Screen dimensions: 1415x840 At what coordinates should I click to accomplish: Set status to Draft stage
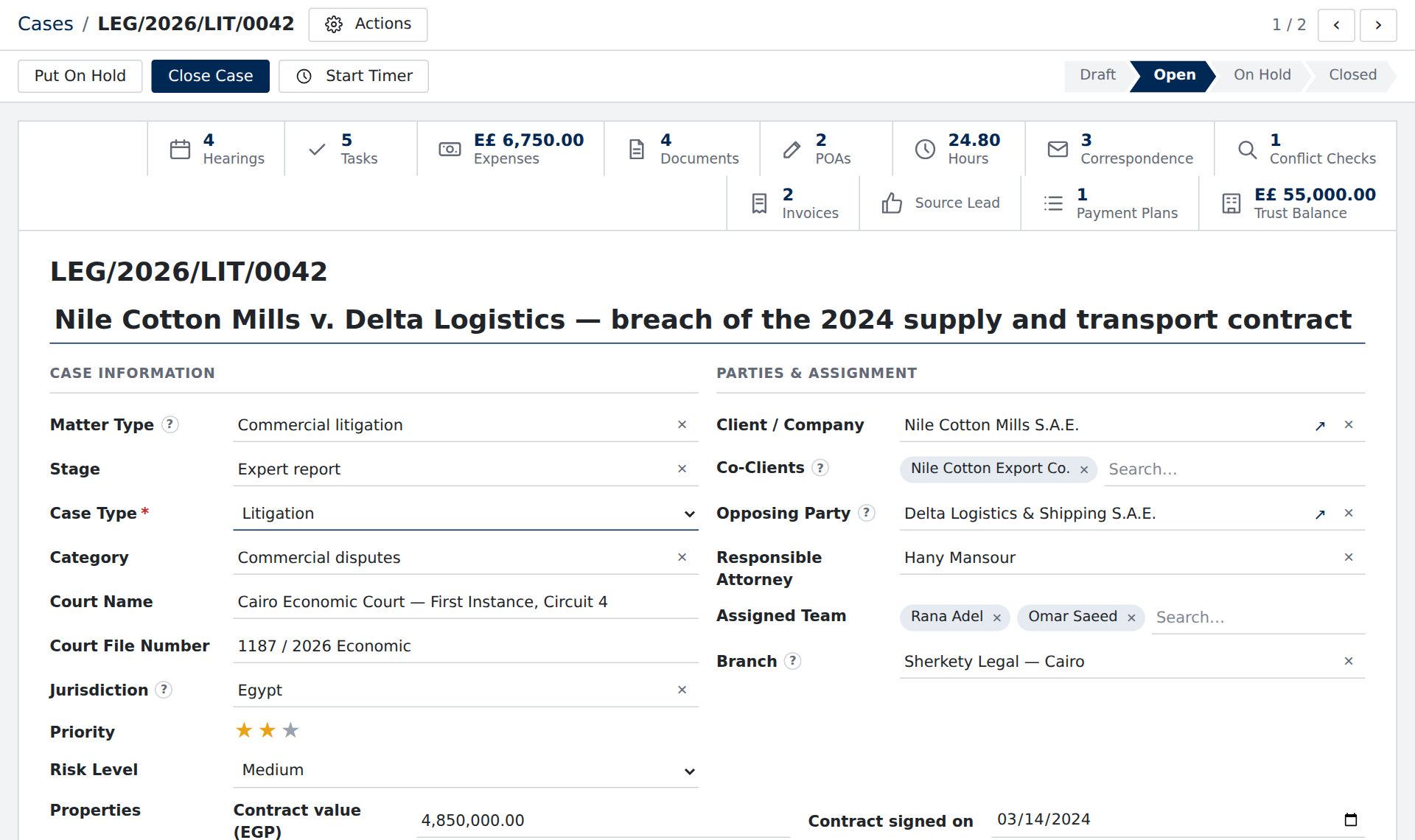pyautogui.click(x=1097, y=75)
